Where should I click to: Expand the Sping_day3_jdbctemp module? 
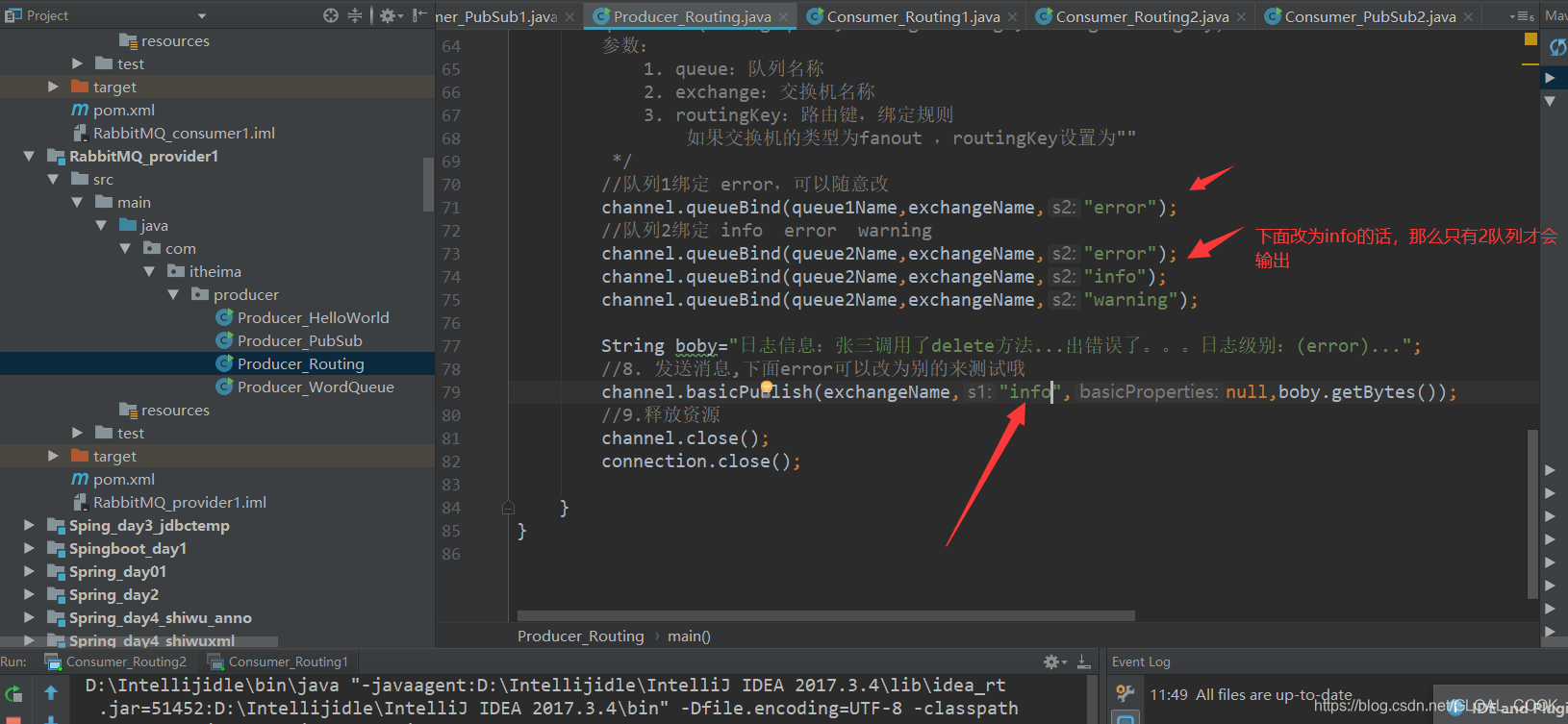tap(29, 525)
